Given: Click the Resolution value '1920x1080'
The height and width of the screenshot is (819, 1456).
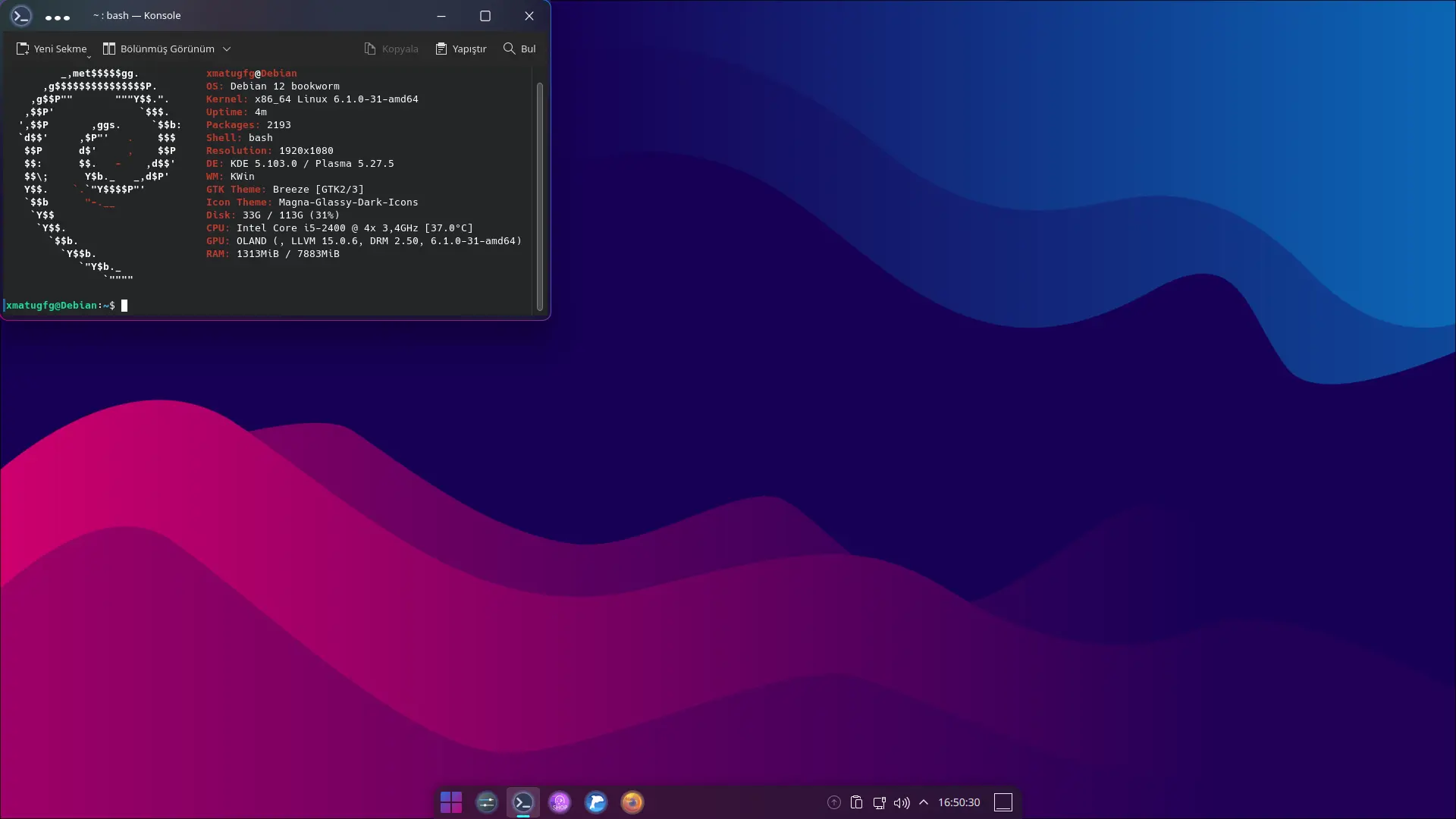Looking at the screenshot, I should (x=306, y=151).
